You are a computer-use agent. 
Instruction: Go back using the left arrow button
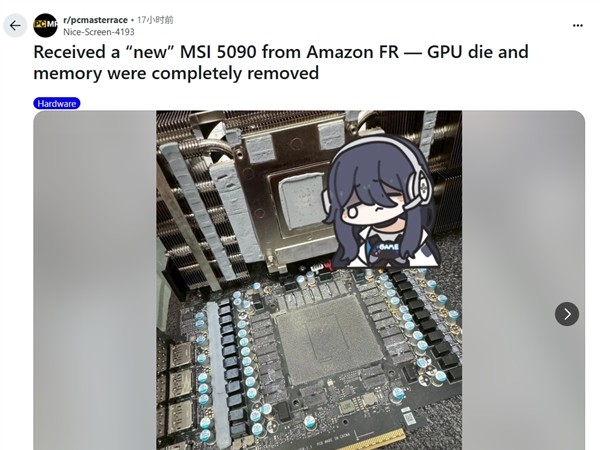15,26
